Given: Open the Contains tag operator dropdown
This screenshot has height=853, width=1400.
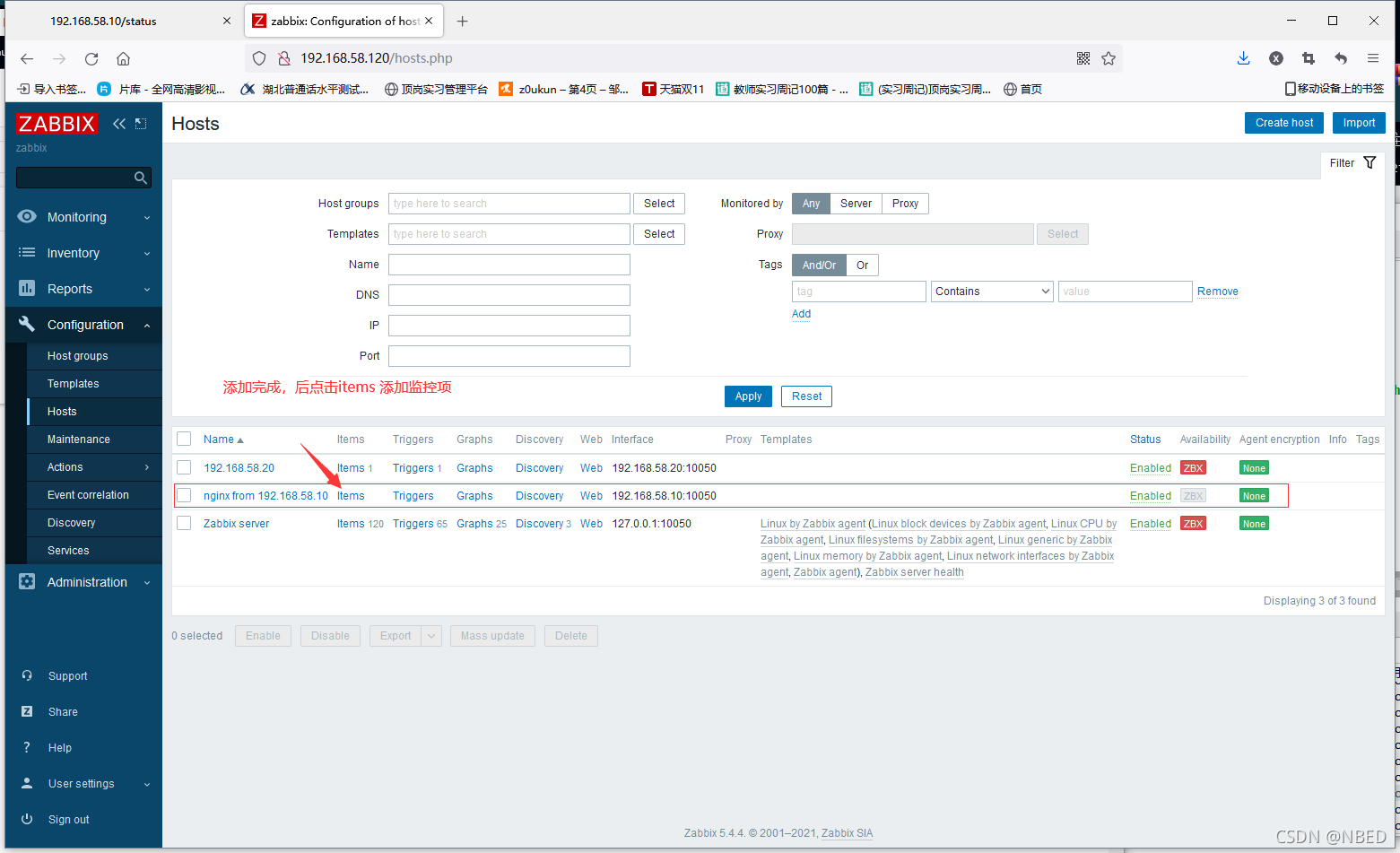Looking at the screenshot, I should (991, 292).
